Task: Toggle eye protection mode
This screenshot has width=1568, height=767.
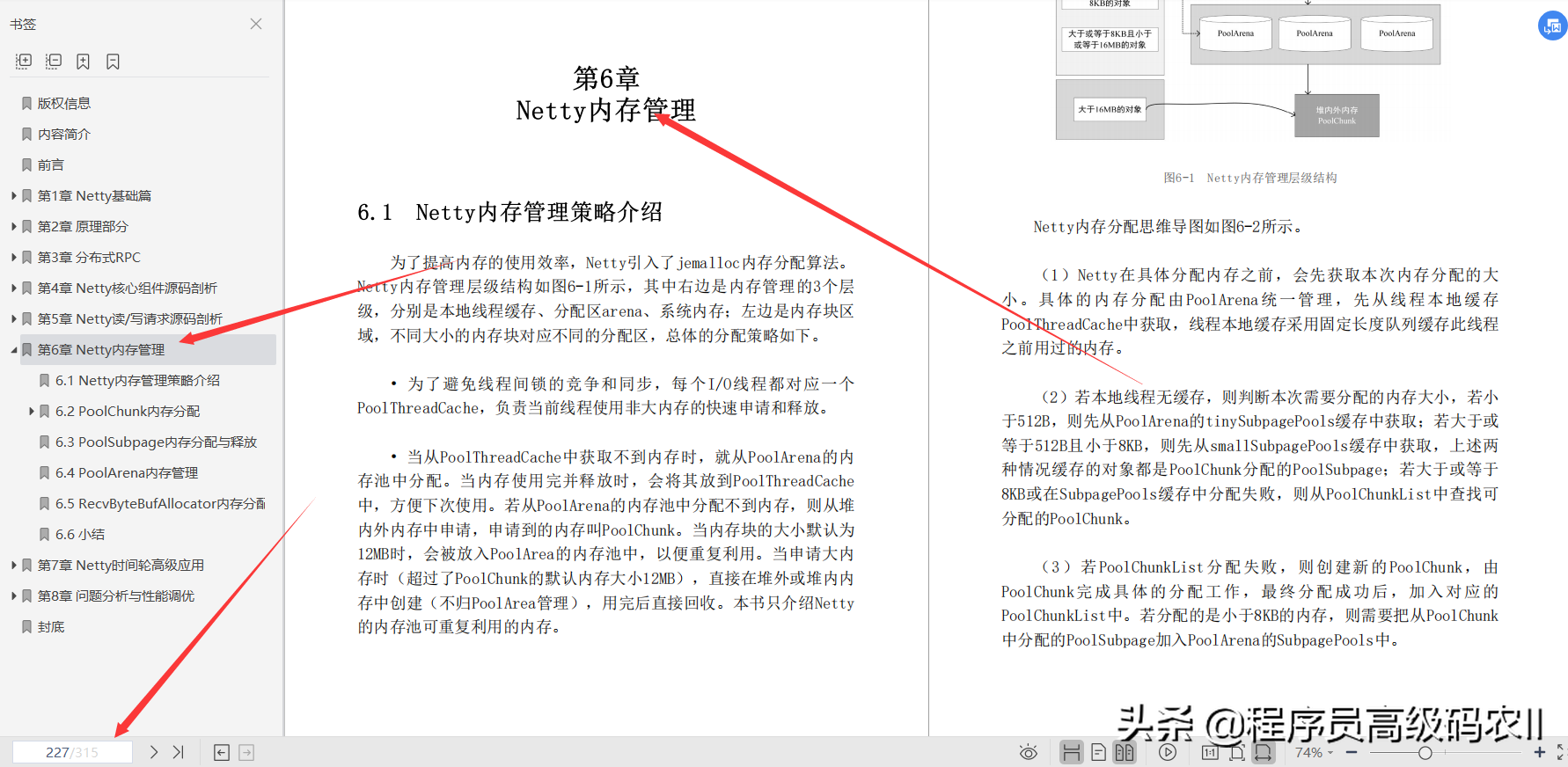Action: pyautogui.click(x=1028, y=752)
